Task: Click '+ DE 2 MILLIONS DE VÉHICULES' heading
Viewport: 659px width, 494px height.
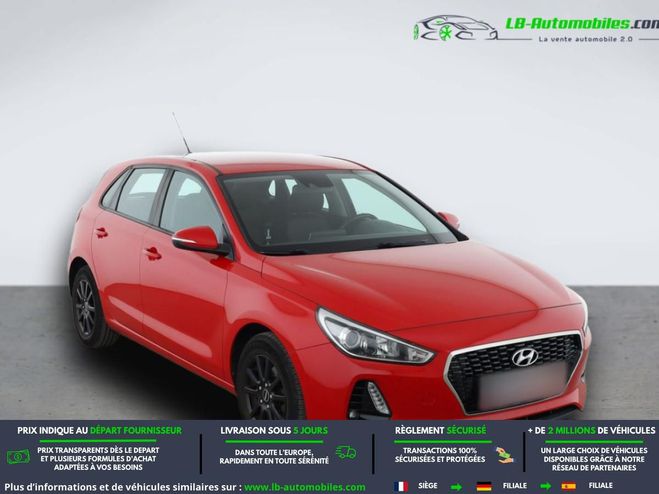Action: (592, 431)
